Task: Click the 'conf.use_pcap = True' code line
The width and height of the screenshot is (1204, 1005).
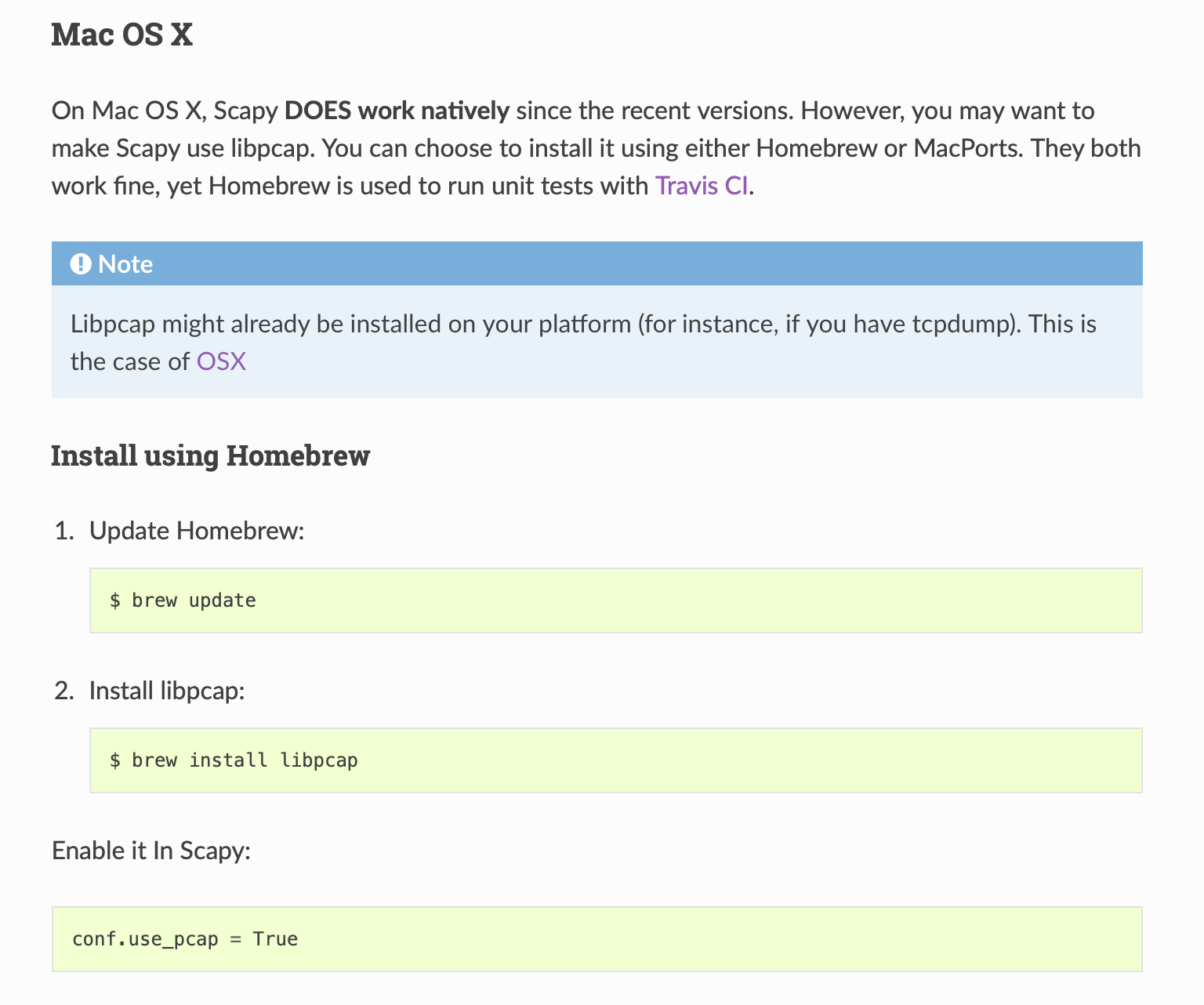Action: (185, 939)
